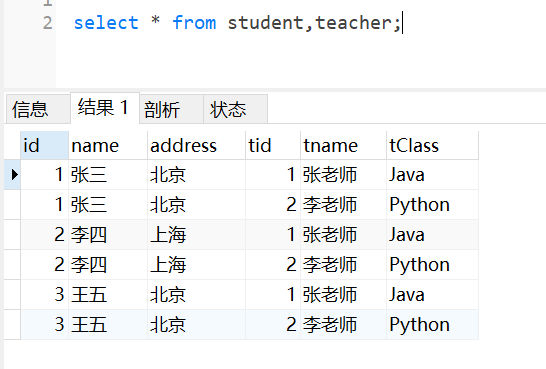Select 张三 cell in the 李老师 row

(x=108, y=205)
